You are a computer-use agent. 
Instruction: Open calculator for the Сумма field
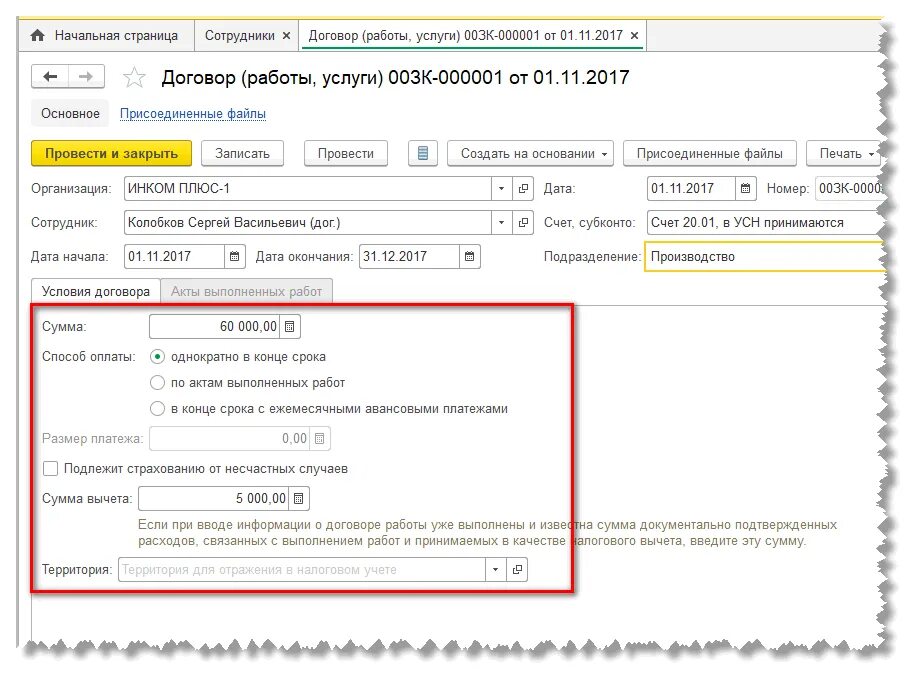tap(289, 327)
